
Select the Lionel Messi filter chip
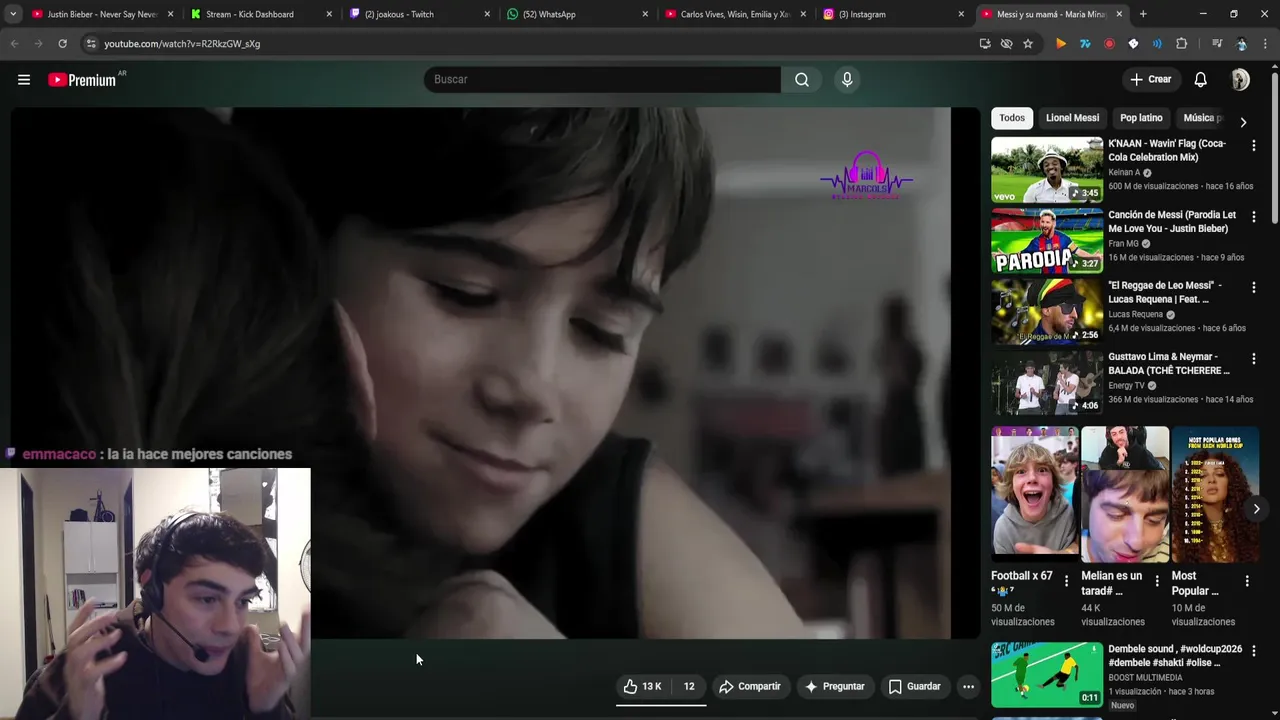pyautogui.click(x=1072, y=118)
